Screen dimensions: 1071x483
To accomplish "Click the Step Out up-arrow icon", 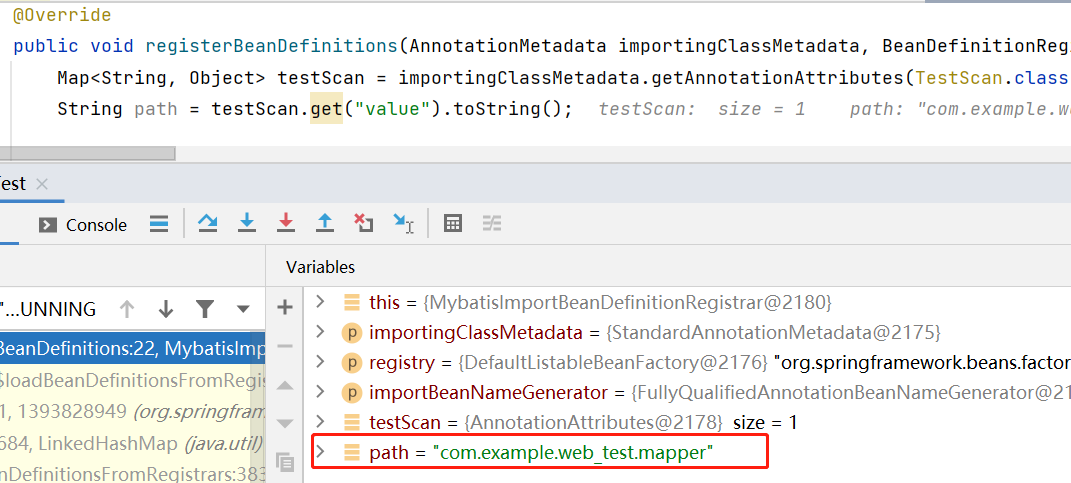I will tap(325, 224).
